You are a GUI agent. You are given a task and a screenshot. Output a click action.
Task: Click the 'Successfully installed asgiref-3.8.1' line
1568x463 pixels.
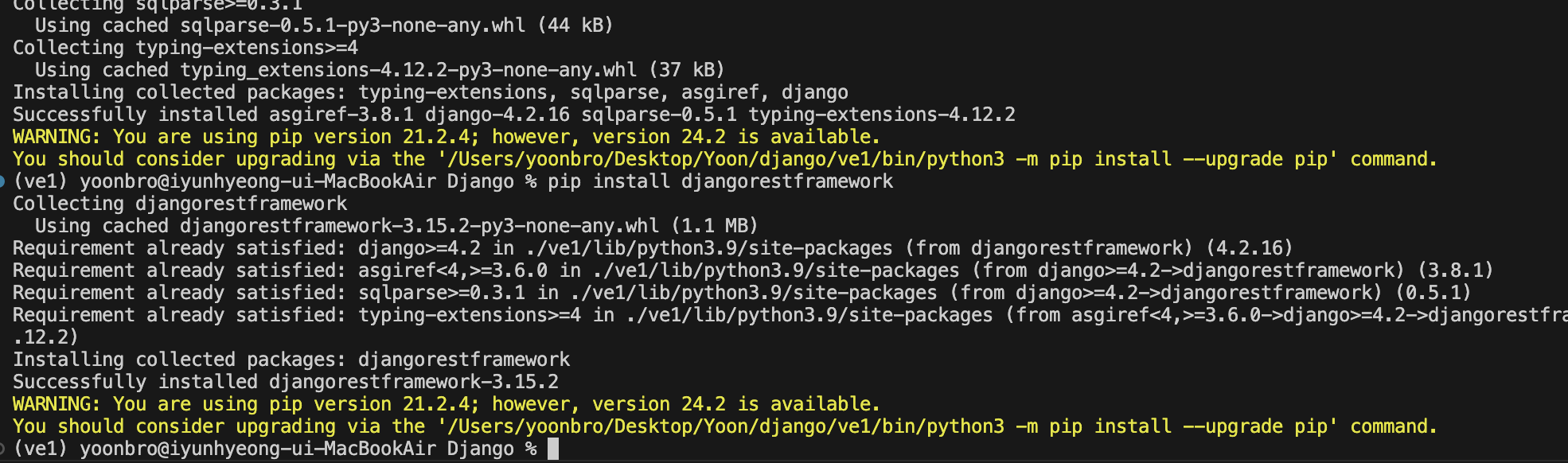tap(514, 115)
